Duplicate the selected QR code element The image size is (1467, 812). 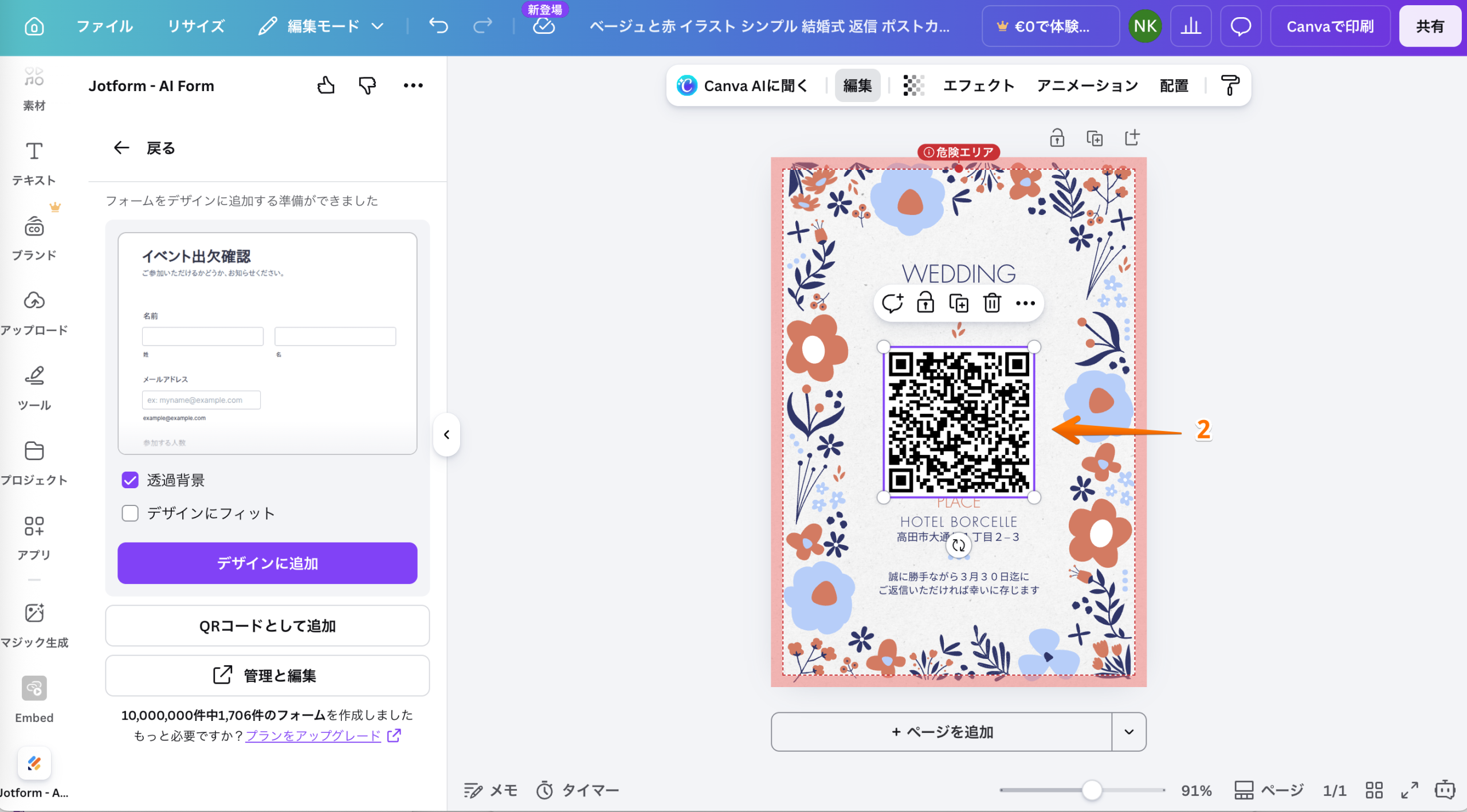tap(959, 303)
